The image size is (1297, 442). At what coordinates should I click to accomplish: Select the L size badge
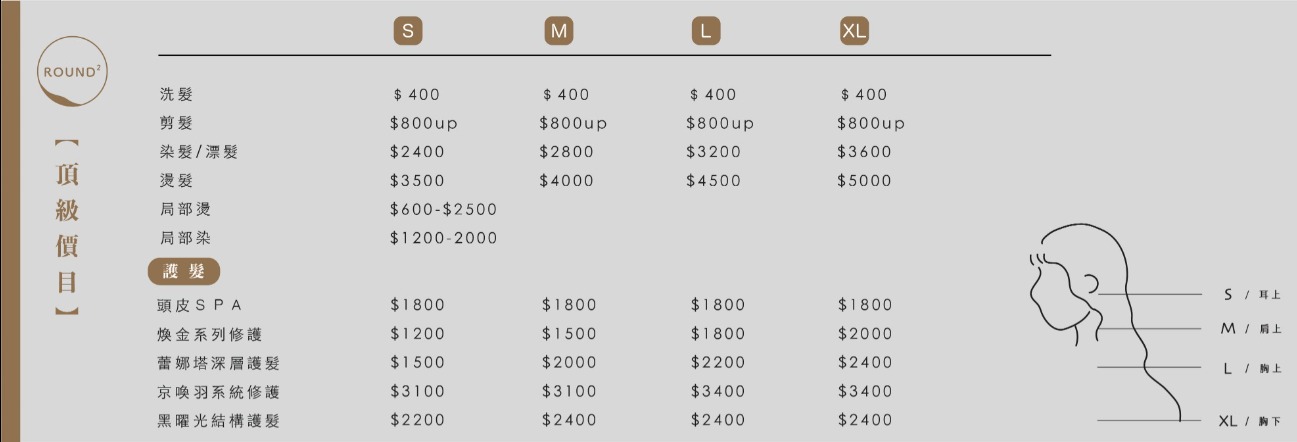[x=705, y=31]
